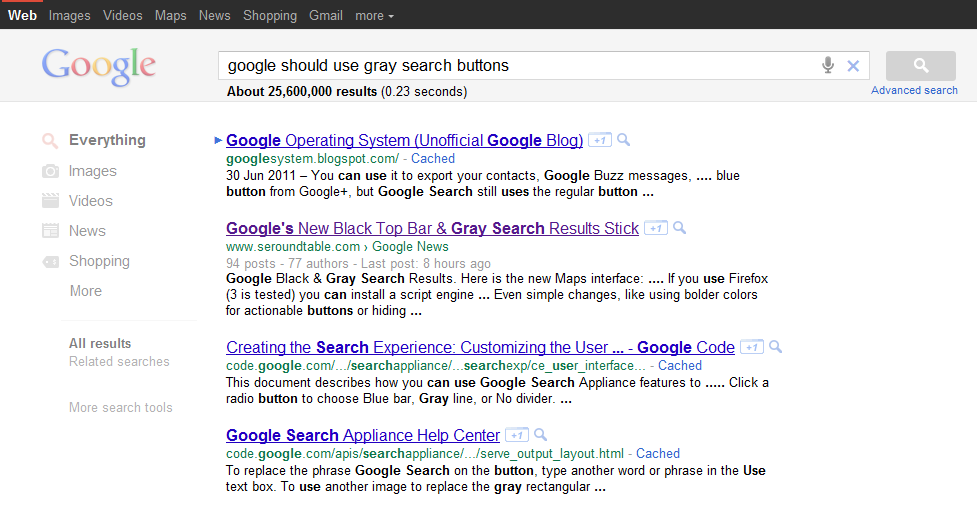Select the Web tab in top bar
Image resolution: width=977 pixels, height=509 pixels.
22,16
